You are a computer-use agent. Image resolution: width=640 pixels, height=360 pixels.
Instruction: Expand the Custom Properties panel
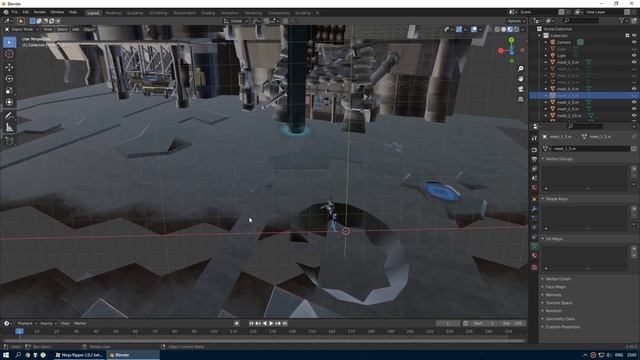(562, 327)
